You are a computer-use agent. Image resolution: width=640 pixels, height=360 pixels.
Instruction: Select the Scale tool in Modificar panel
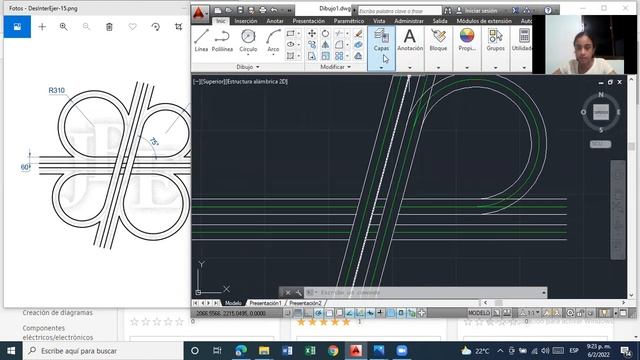tap(325, 56)
